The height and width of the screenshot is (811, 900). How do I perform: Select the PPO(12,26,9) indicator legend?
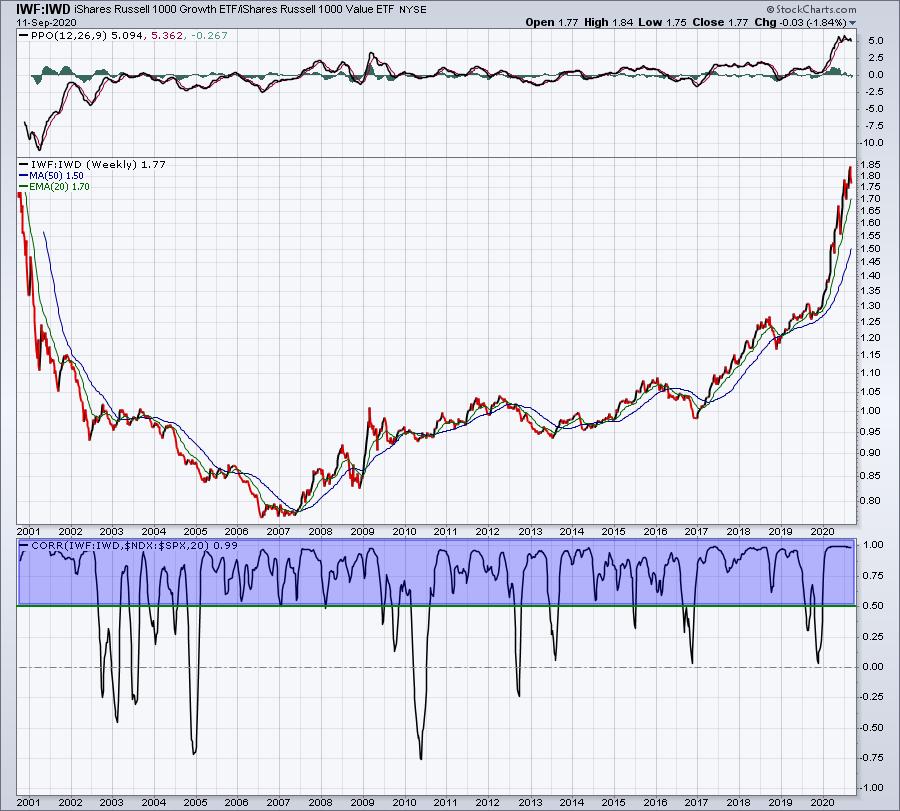69,36
